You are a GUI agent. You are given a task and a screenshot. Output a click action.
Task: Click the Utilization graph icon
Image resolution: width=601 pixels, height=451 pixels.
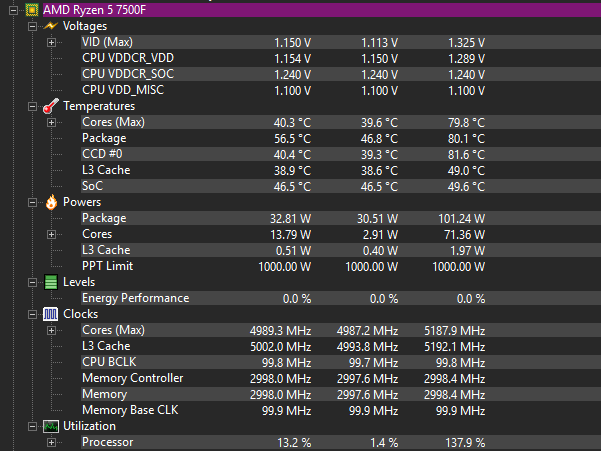click(x=51, y=426)
